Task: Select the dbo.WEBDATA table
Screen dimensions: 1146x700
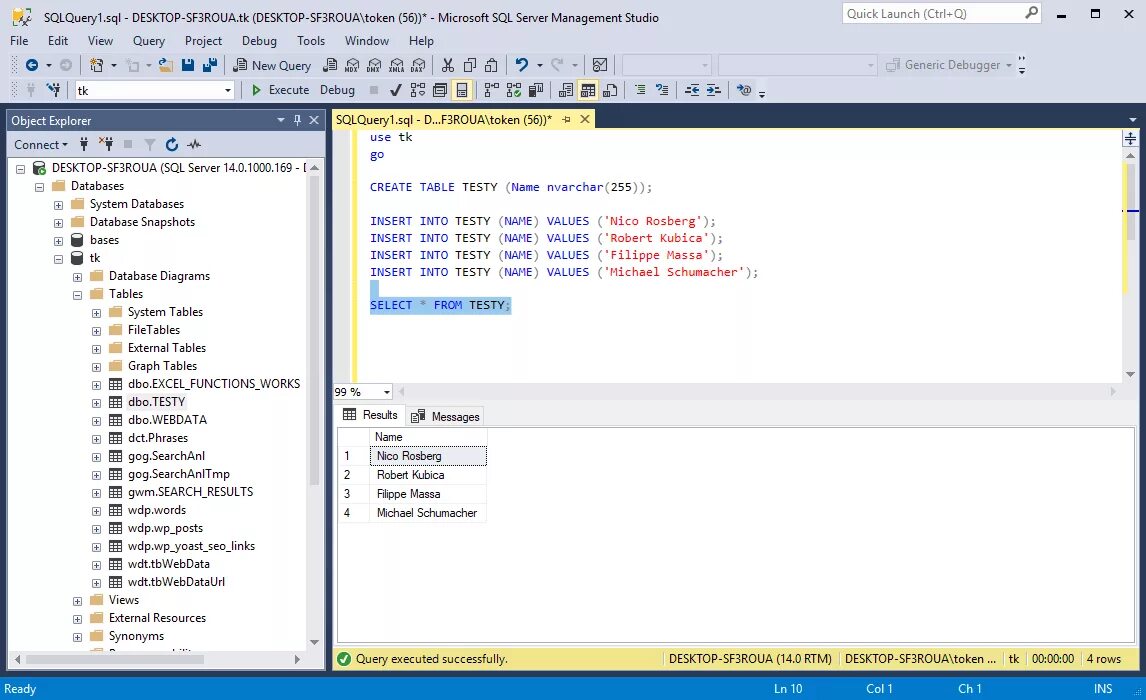Action: (x=167, y=419)
